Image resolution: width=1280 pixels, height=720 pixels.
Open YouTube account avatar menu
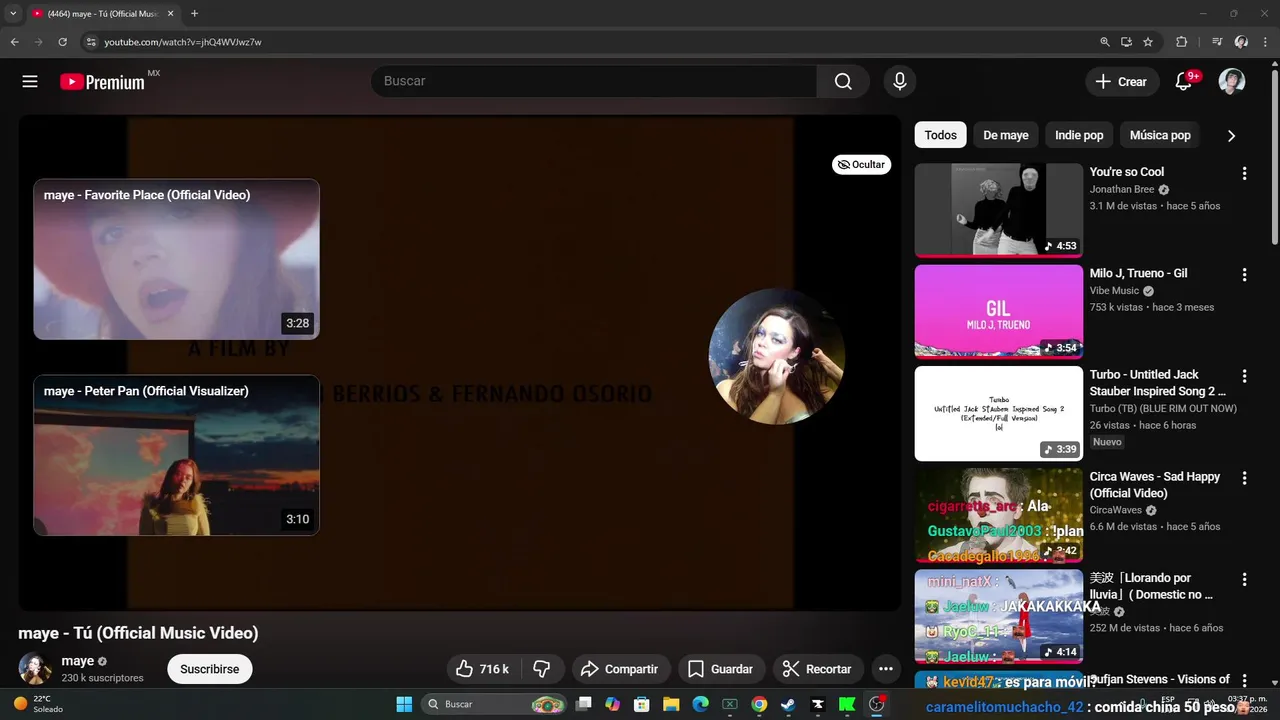click(1232, 82)
